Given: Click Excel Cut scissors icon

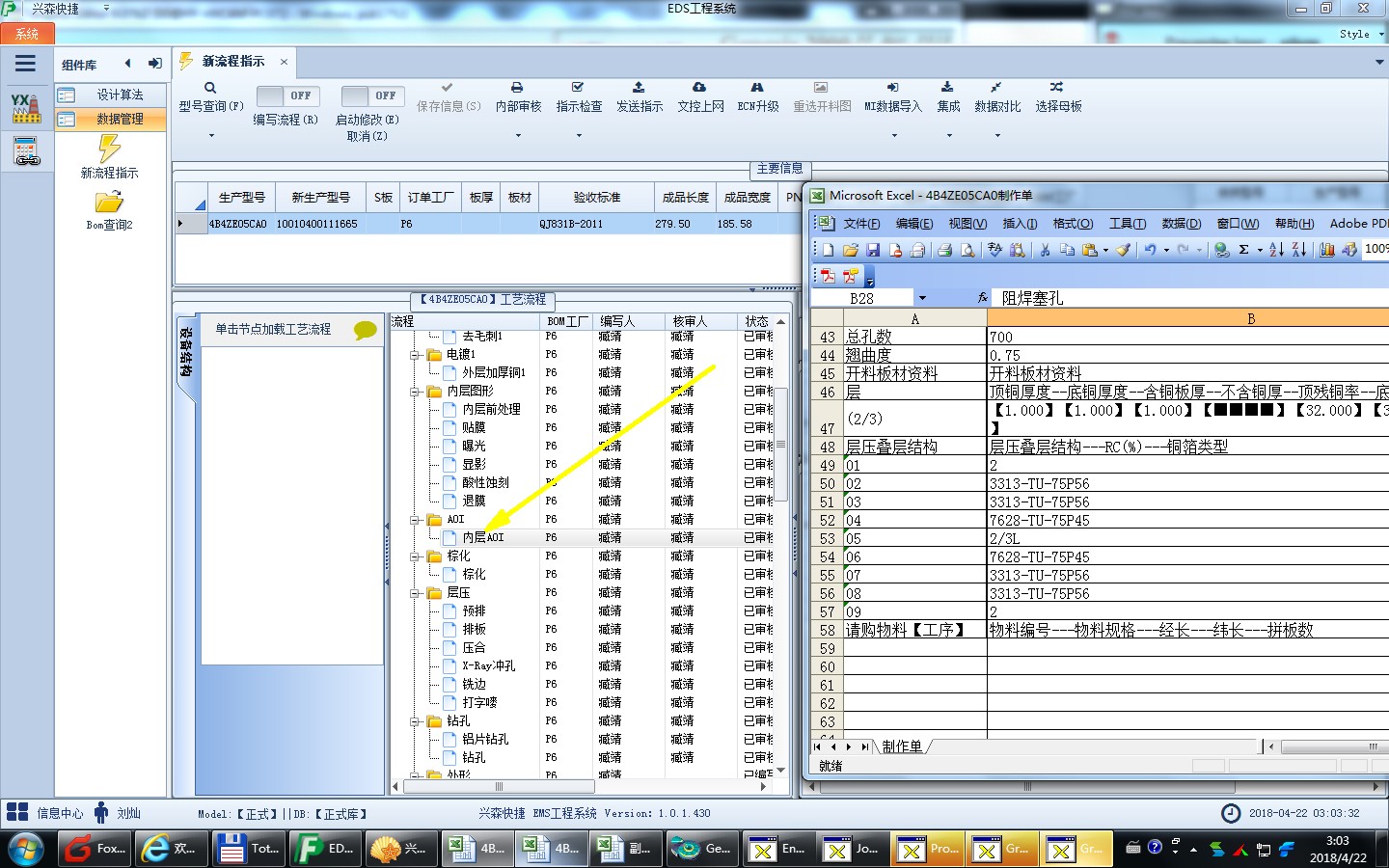Looking at the screenshot, I should pos(1044,250).
